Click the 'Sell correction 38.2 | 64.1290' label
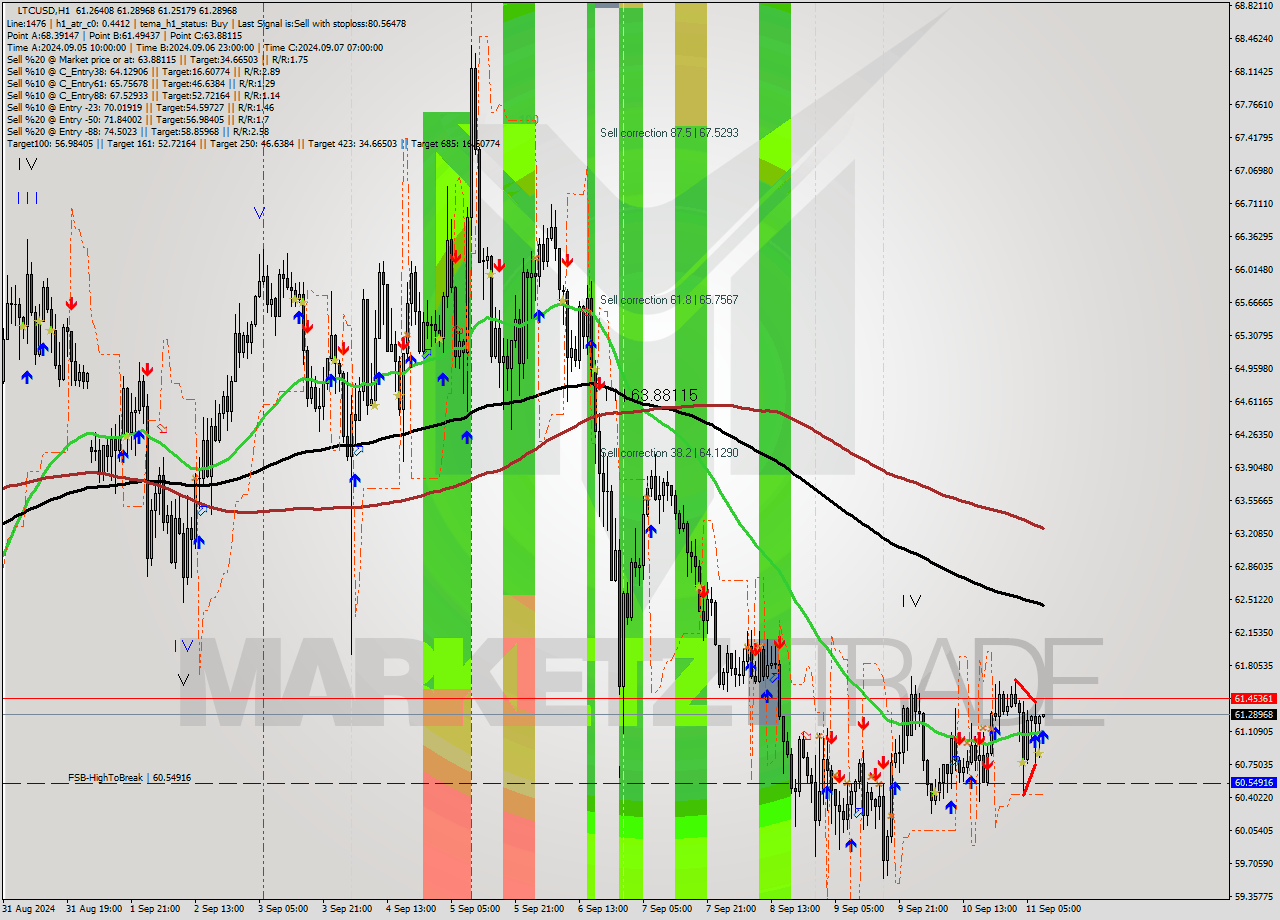 [x=669, y=452]
